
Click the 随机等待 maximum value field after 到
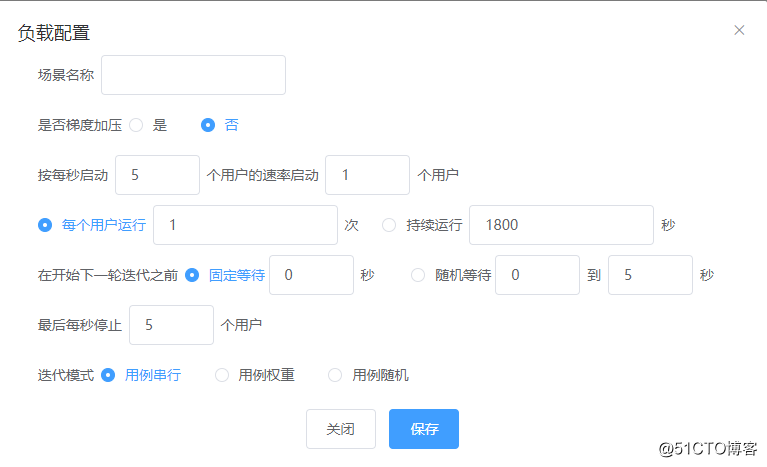[651, 275]
